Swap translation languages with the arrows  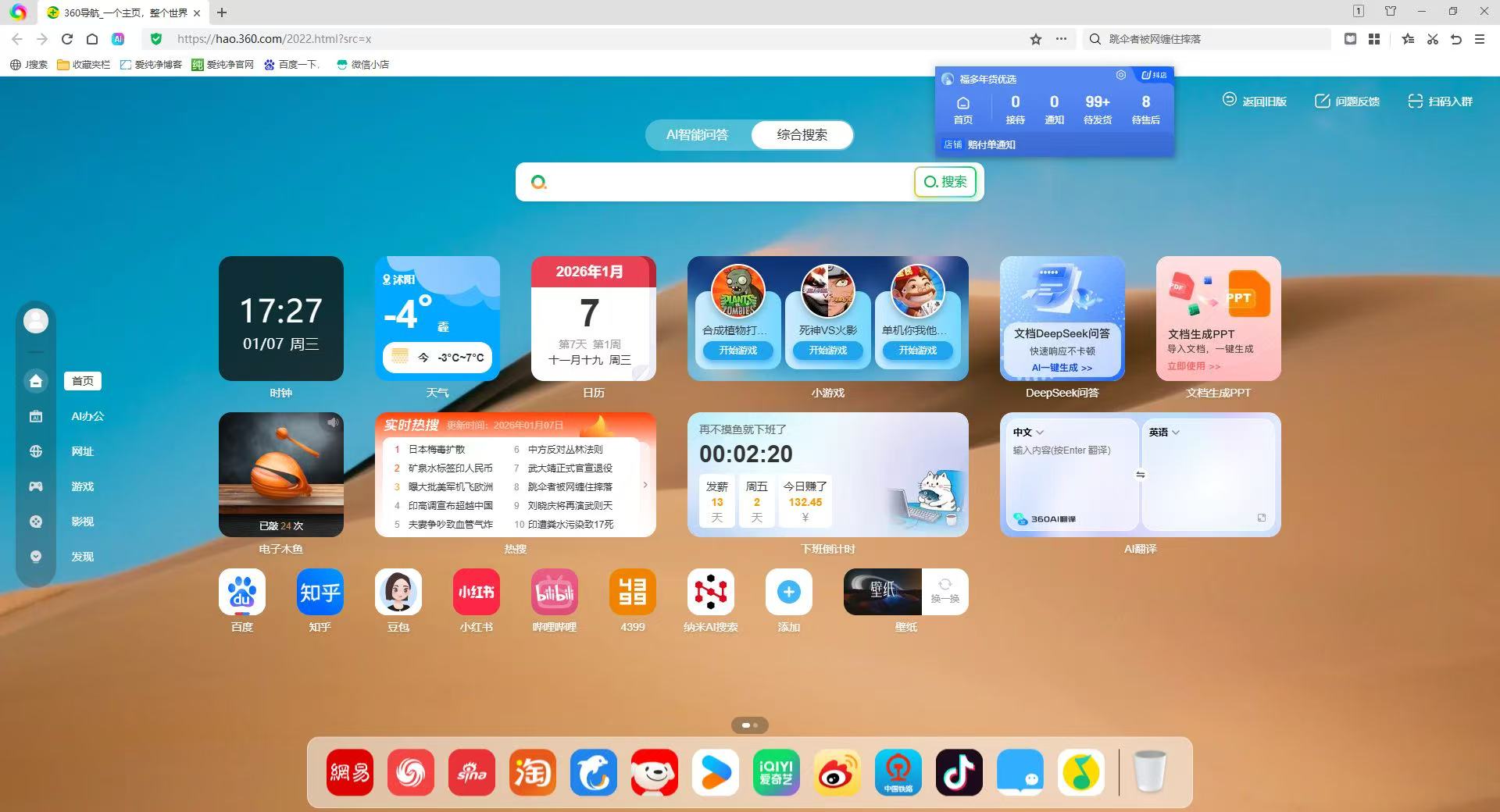pos(1141,475)
